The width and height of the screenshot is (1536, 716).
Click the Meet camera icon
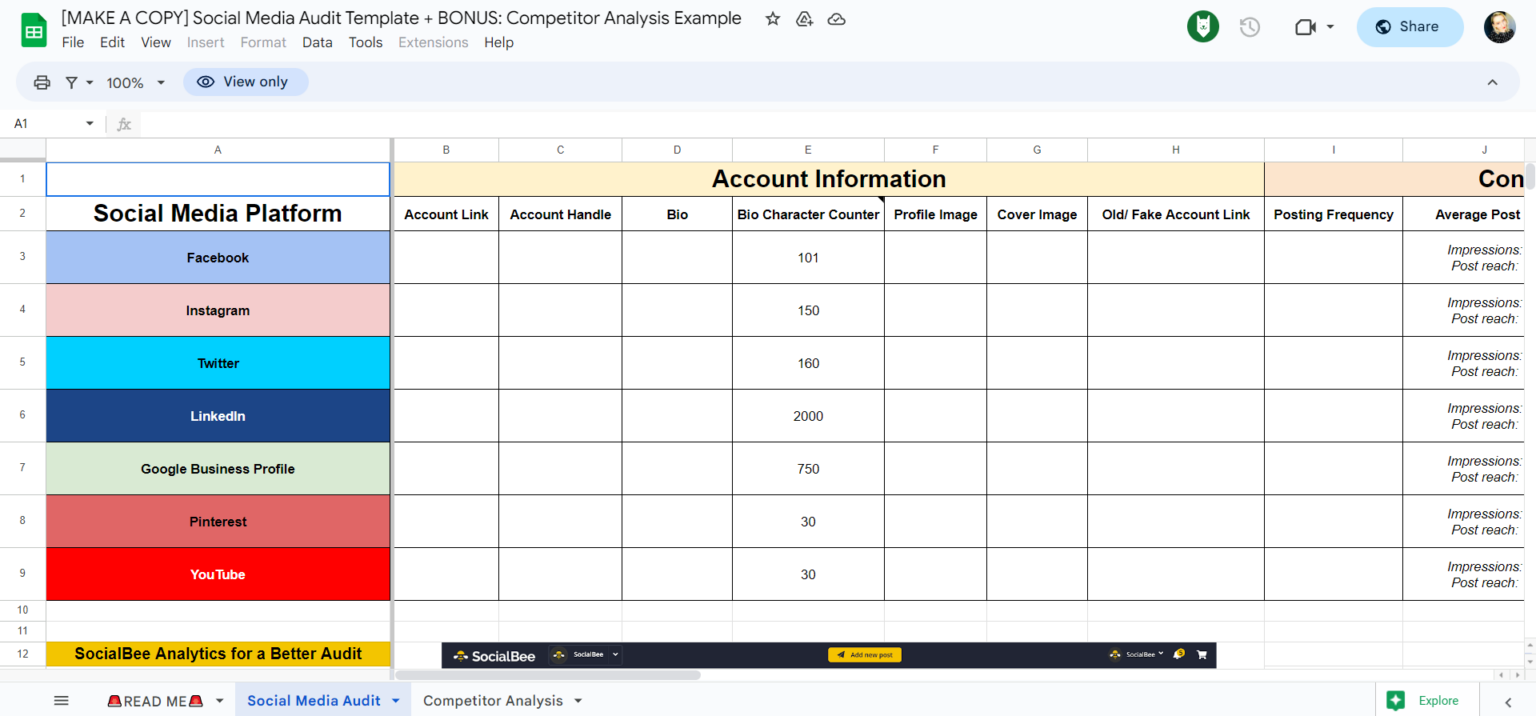pos(1307,26)
